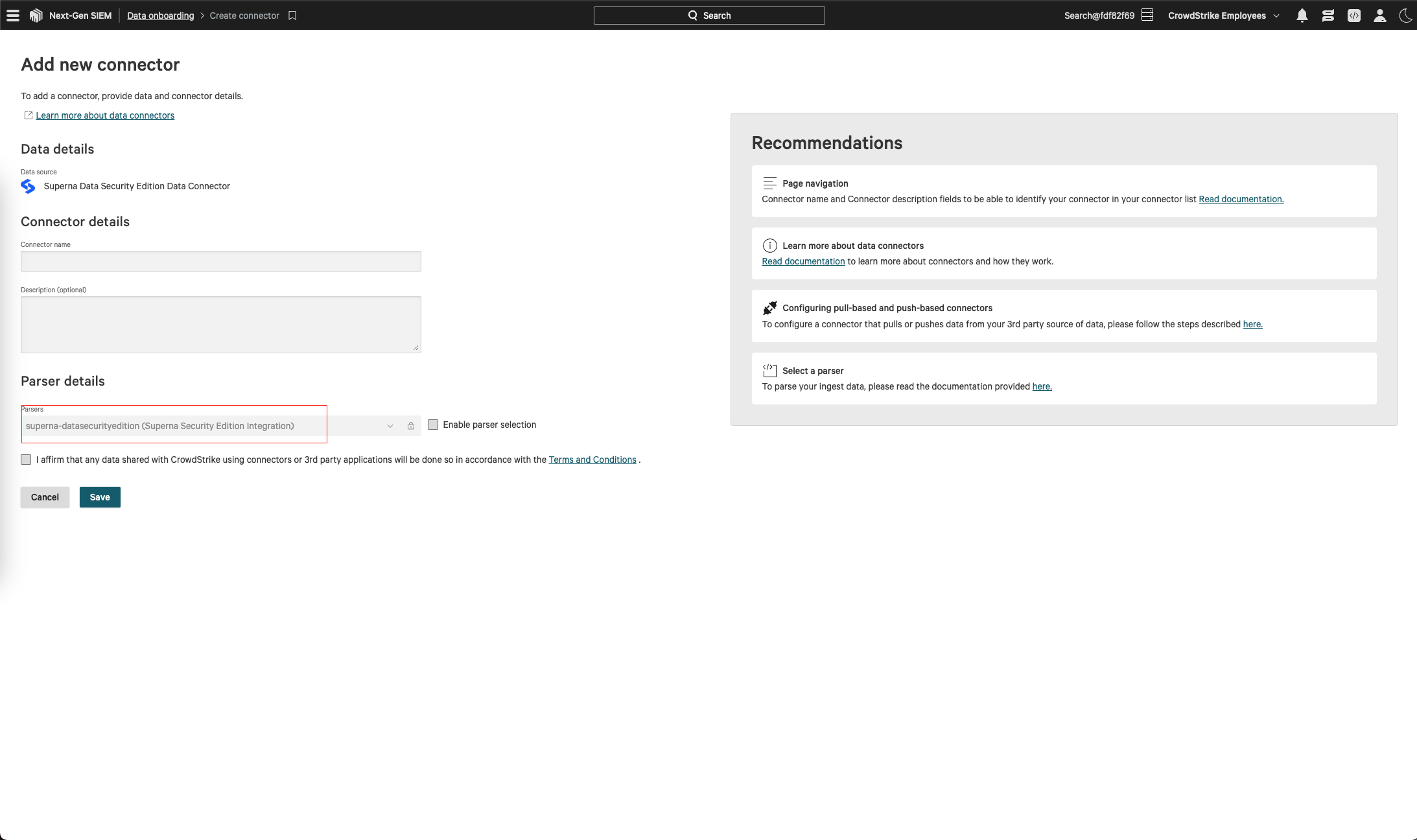Focus the Connector name field
The width and height of the screenshot is (1417, 840).
[x=220, y=261]
